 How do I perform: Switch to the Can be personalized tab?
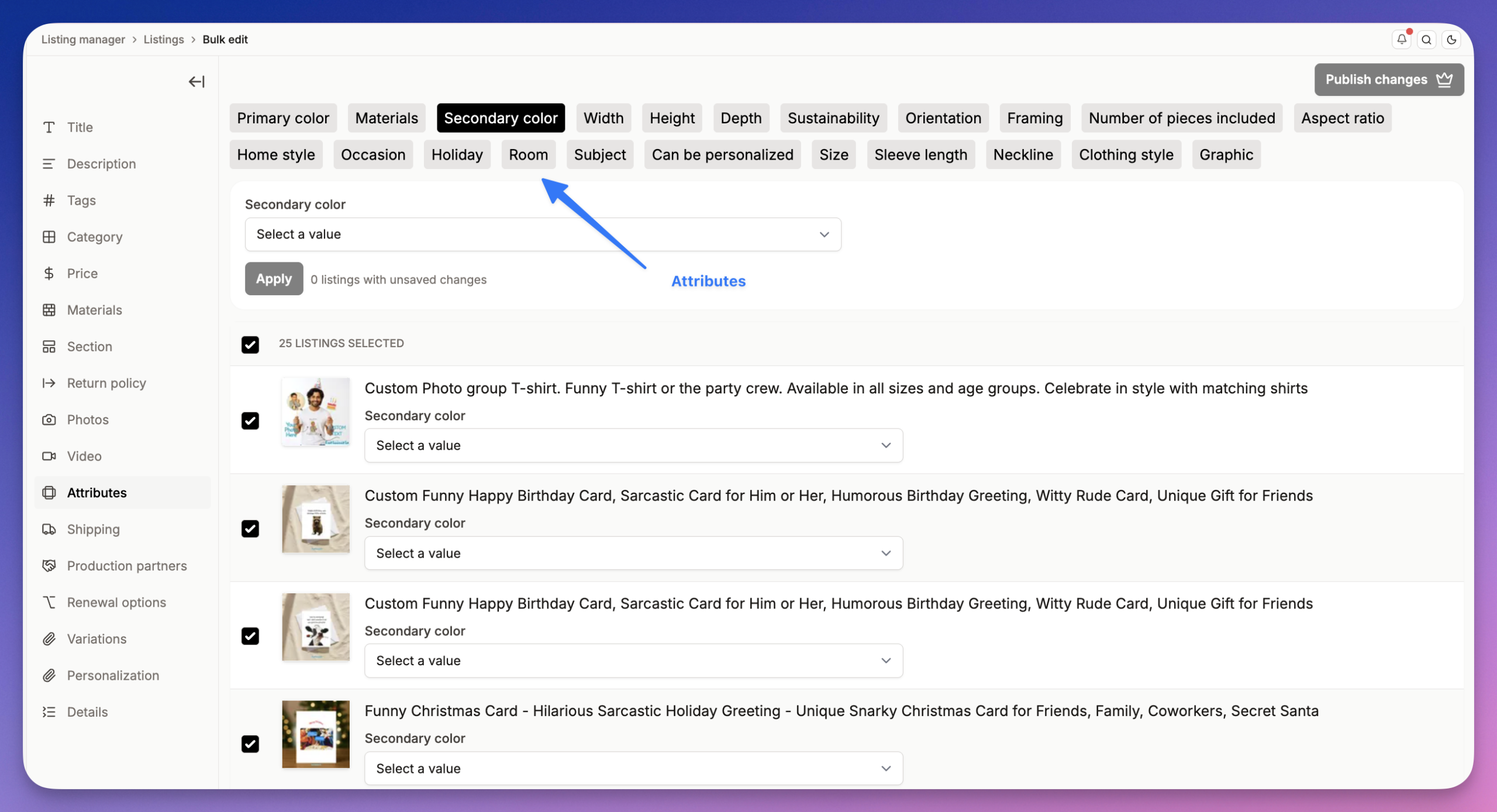pyautogui.click(x=722, y=155)
